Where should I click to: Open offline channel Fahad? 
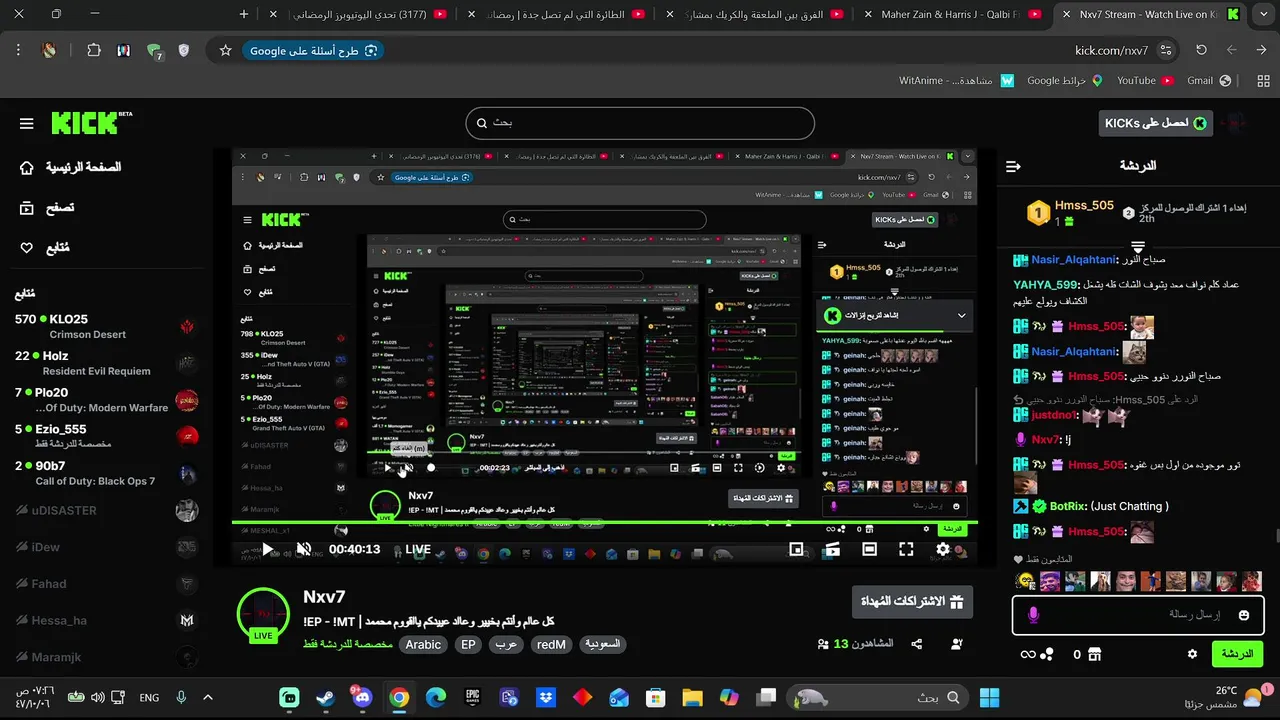pyautogui.click(x=107, y=584)
